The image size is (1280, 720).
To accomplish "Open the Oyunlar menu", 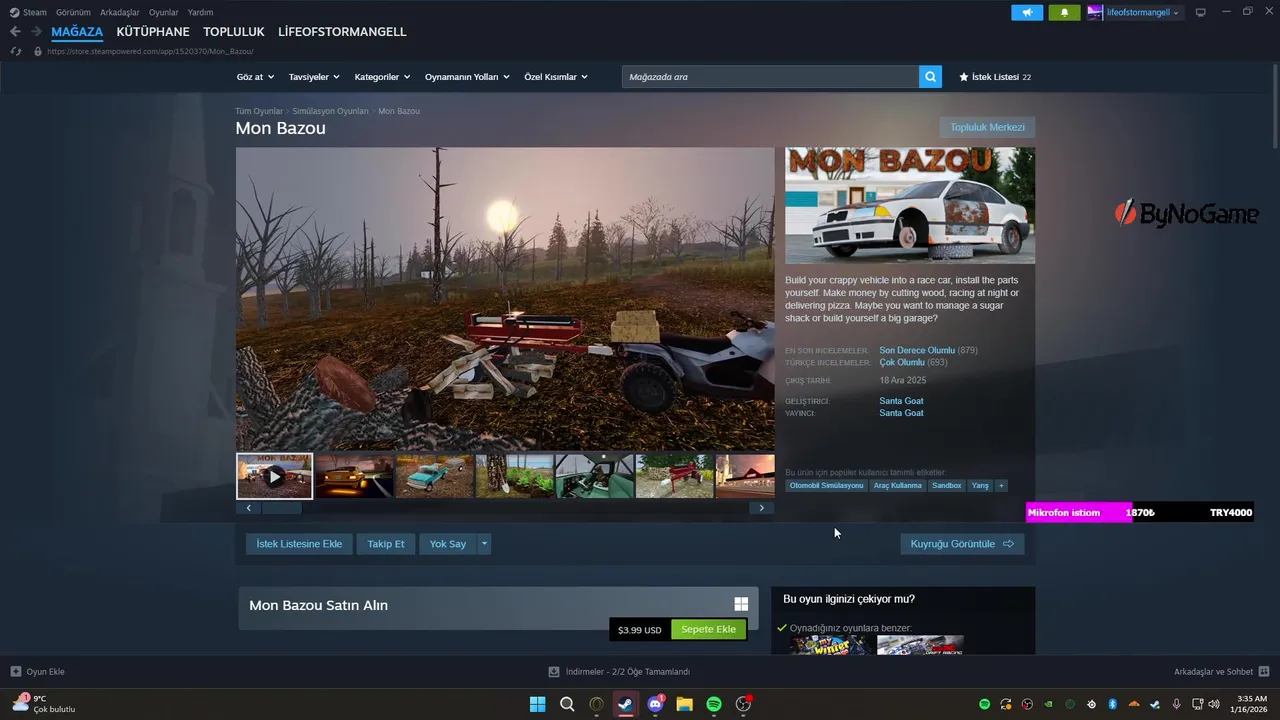I will [164, 12].
